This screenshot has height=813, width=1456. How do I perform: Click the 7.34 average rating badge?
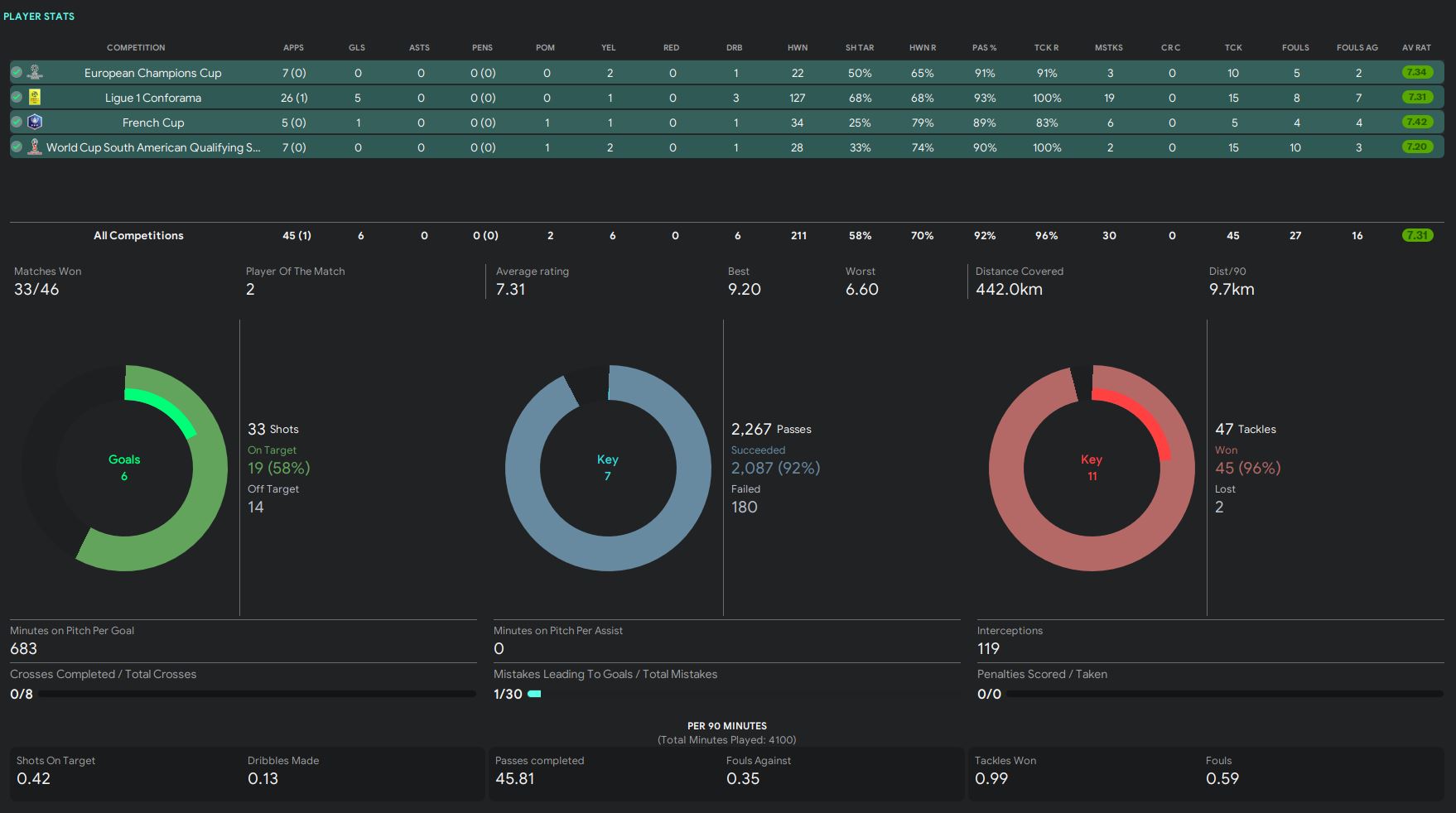click(1417, 73)
